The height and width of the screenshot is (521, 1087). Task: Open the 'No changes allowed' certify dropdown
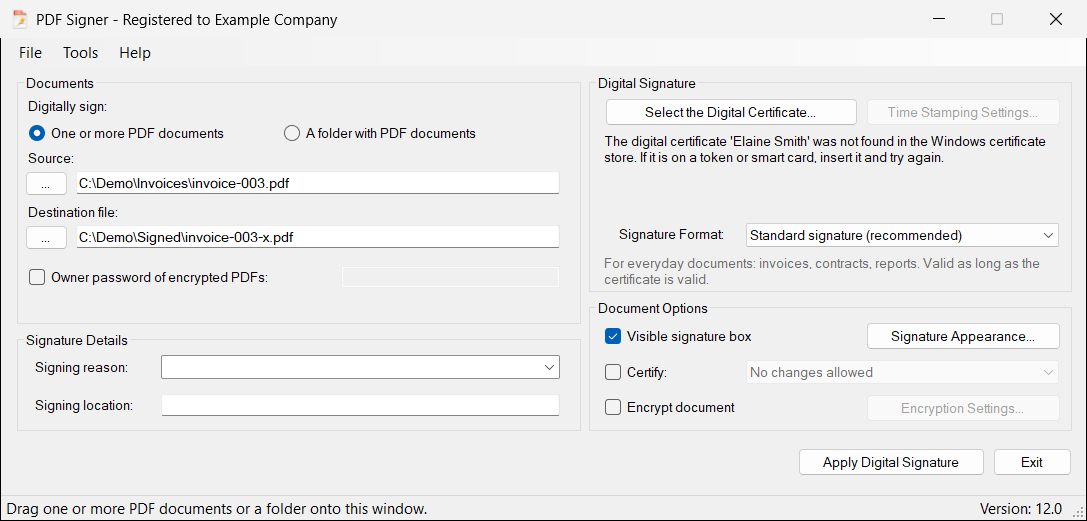coord(902,372)
